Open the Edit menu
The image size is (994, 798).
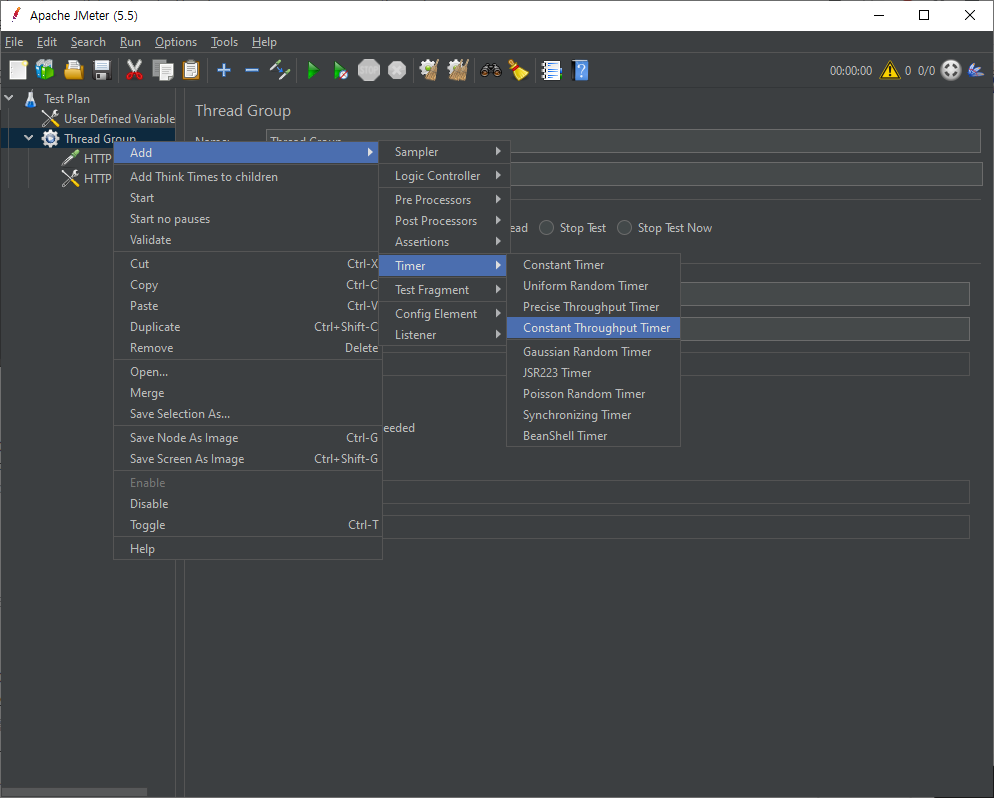click(46, 42)
